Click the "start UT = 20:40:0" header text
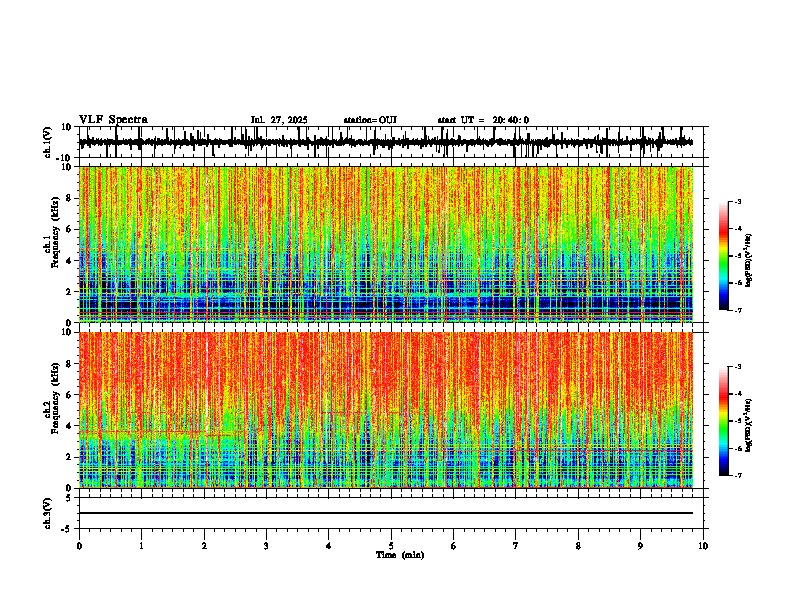792x612 pixels. (483, 120)
